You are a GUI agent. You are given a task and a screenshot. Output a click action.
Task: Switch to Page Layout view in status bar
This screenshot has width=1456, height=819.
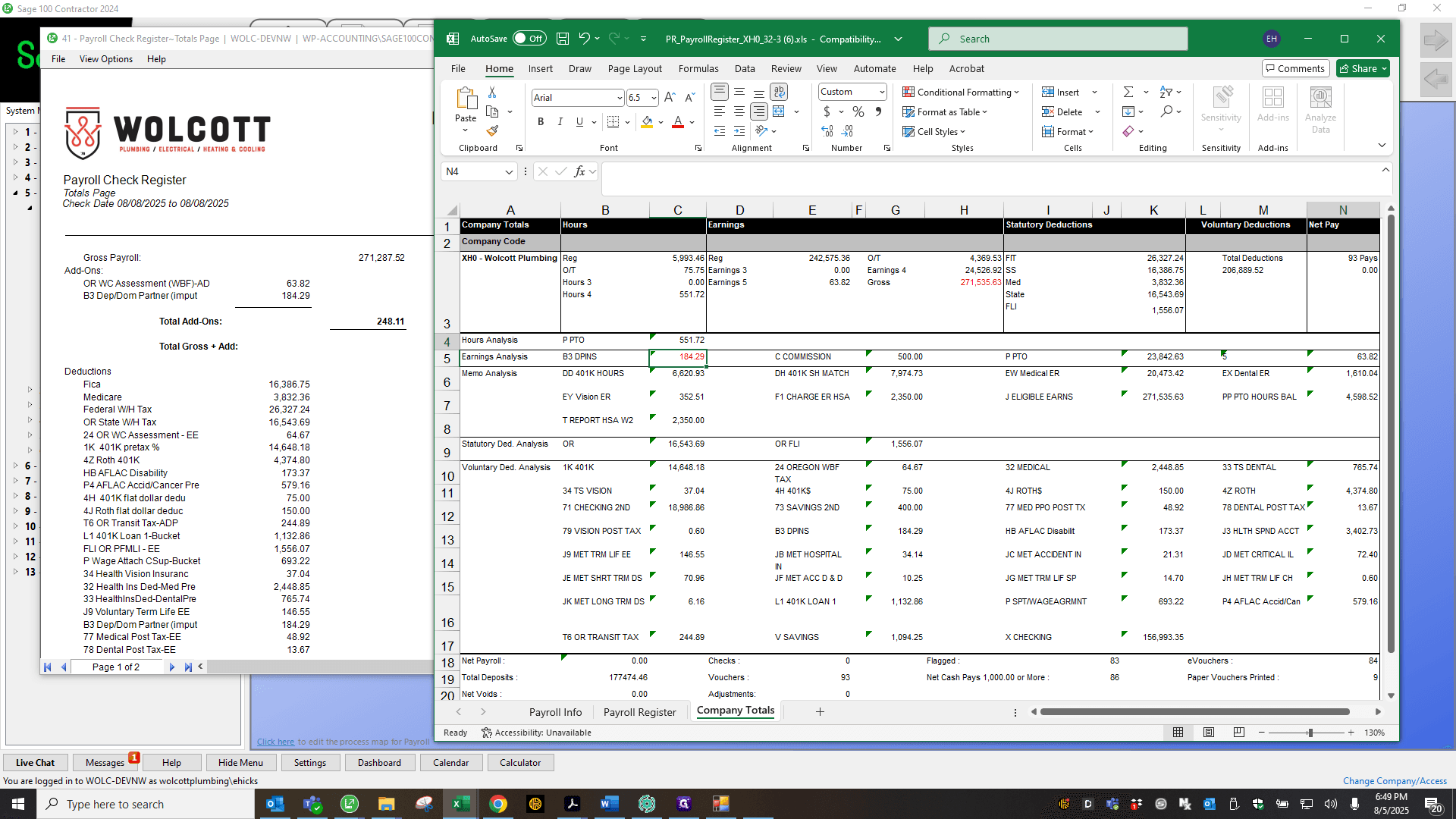(1209, 733)
